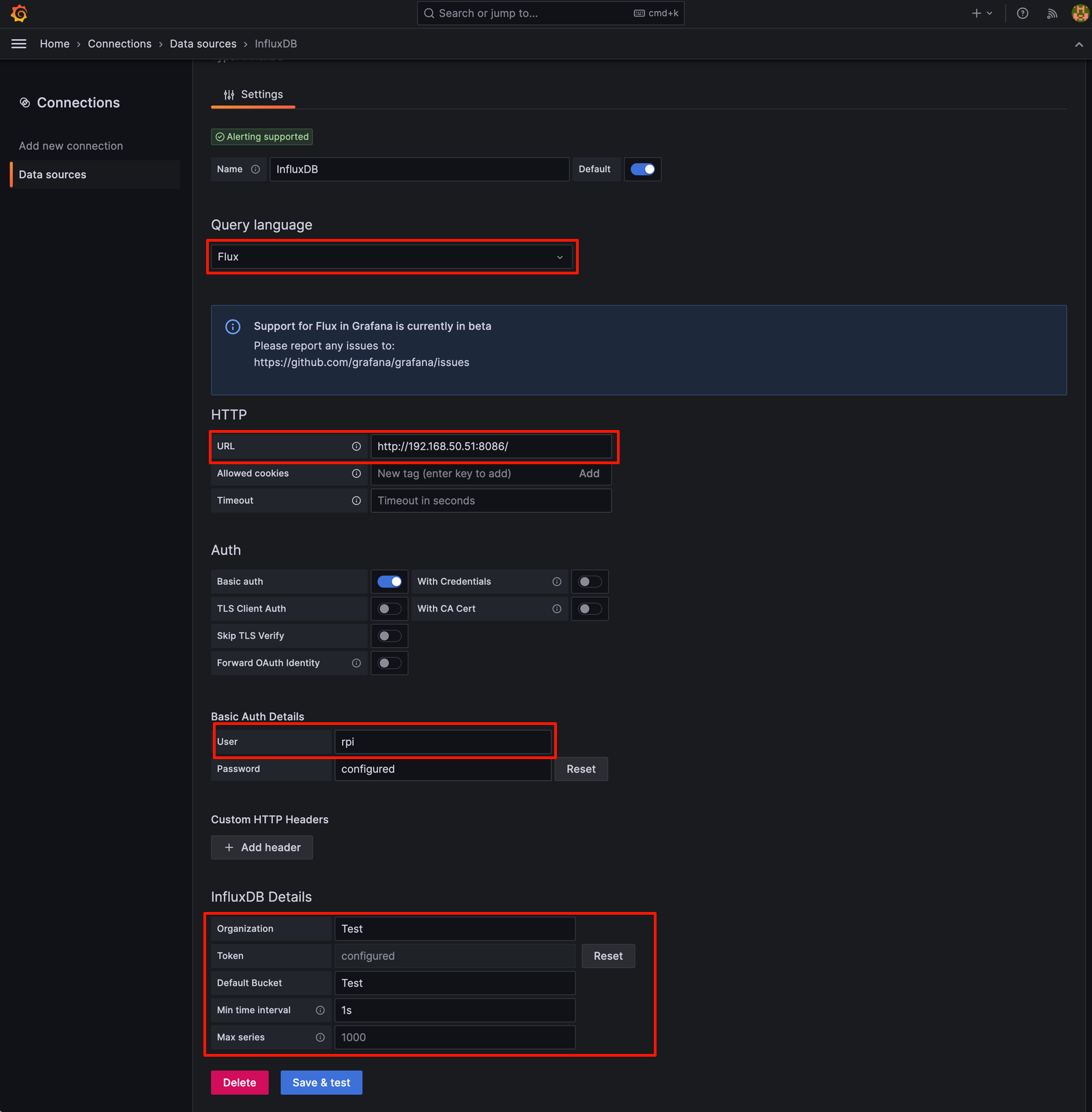Go to Home breadcrumb
Image resolution: width=1092 pixels, height=1112 pixels.
tap(55, 44)
